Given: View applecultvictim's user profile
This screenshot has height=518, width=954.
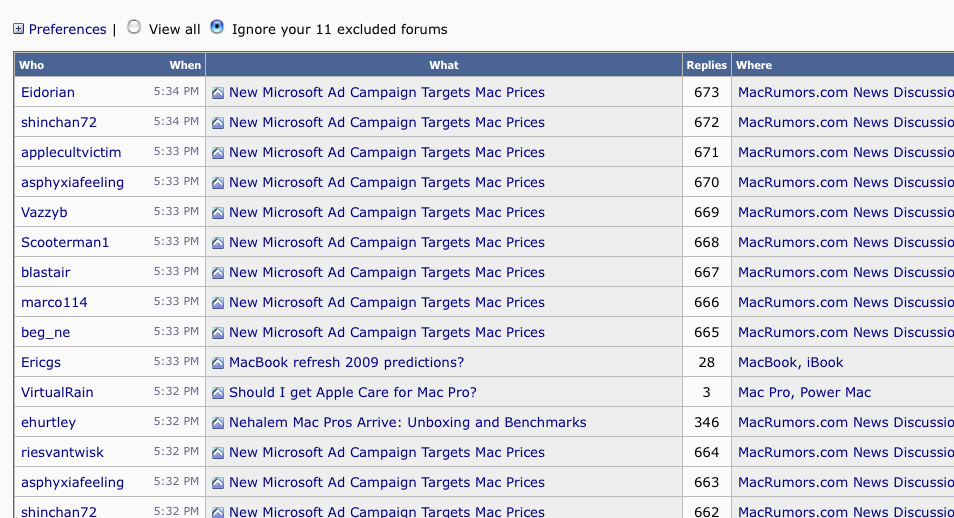Looking at the screenshot, I should coord(71,152).
